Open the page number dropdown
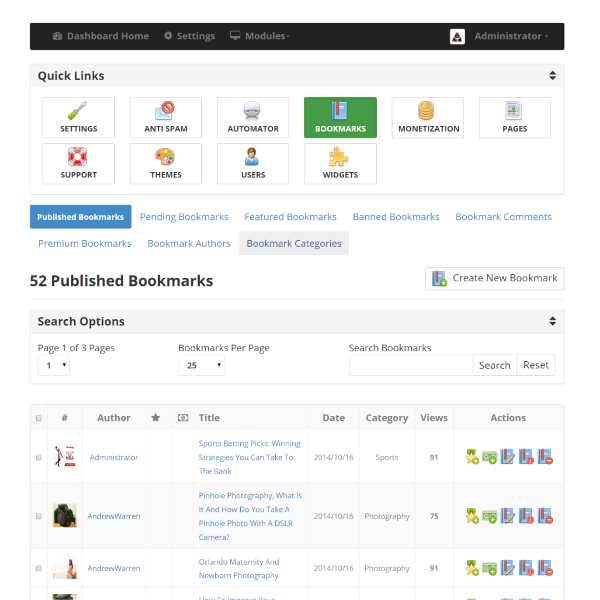600x600 pixels. pos(53,366)
